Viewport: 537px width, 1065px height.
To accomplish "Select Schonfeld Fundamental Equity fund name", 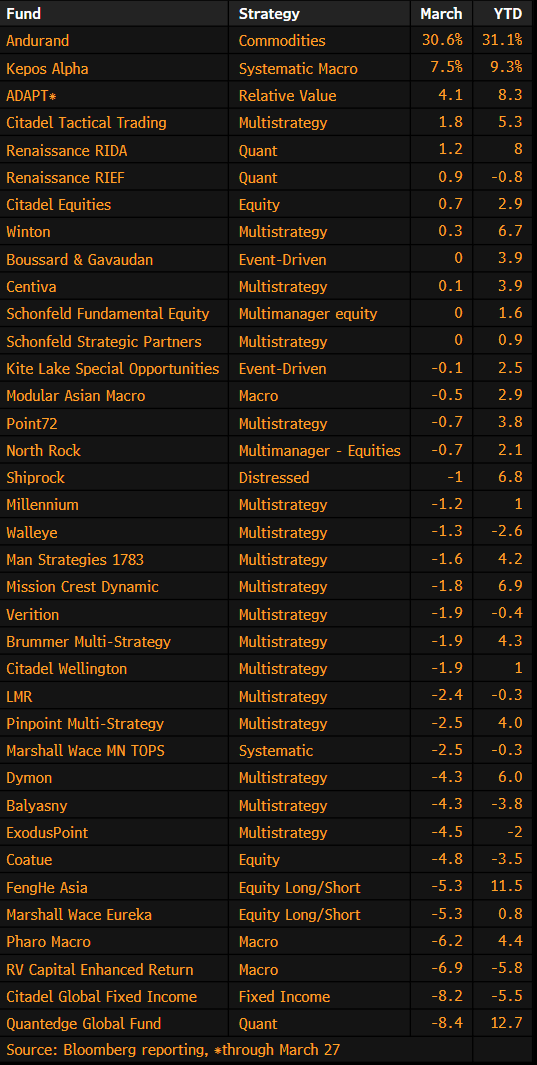I will tap(108, 314).
